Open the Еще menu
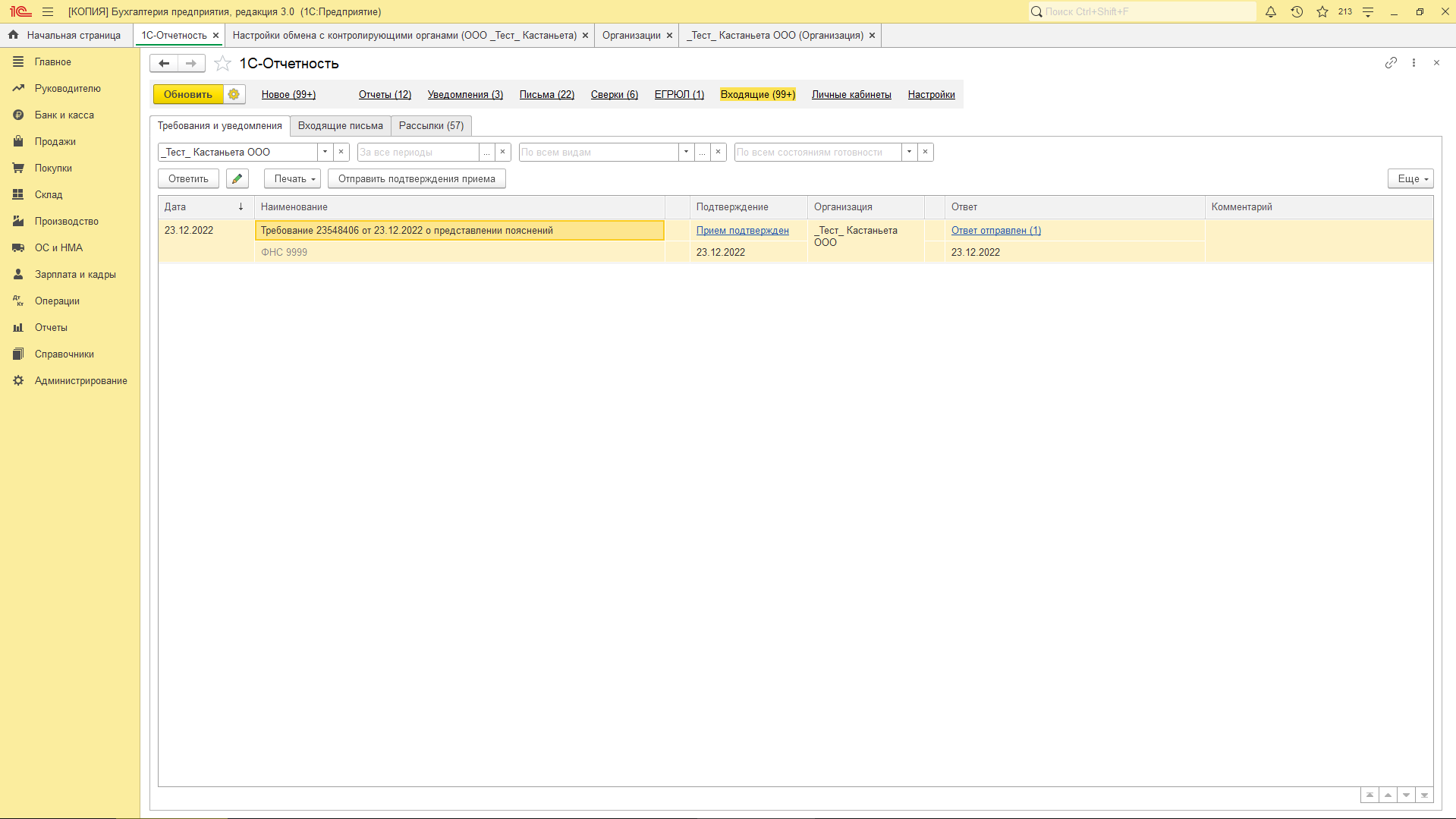1456x819 pixels. point(1410,179)
